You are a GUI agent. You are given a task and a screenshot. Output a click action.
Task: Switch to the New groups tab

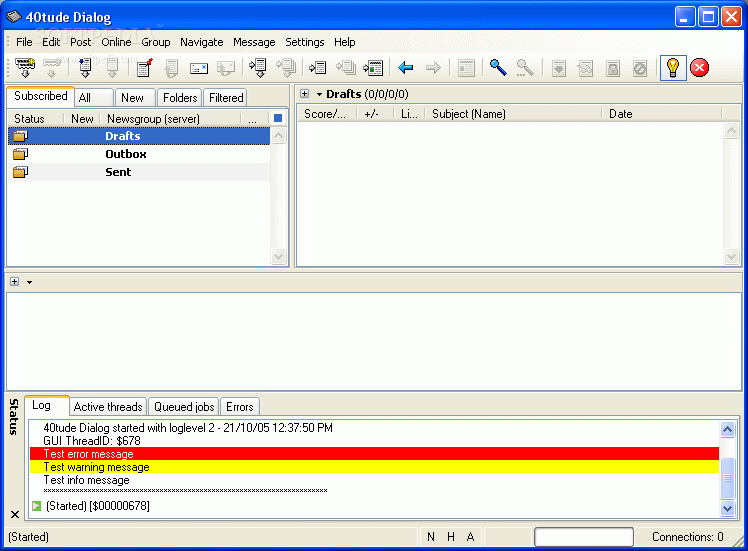point(135,97)
